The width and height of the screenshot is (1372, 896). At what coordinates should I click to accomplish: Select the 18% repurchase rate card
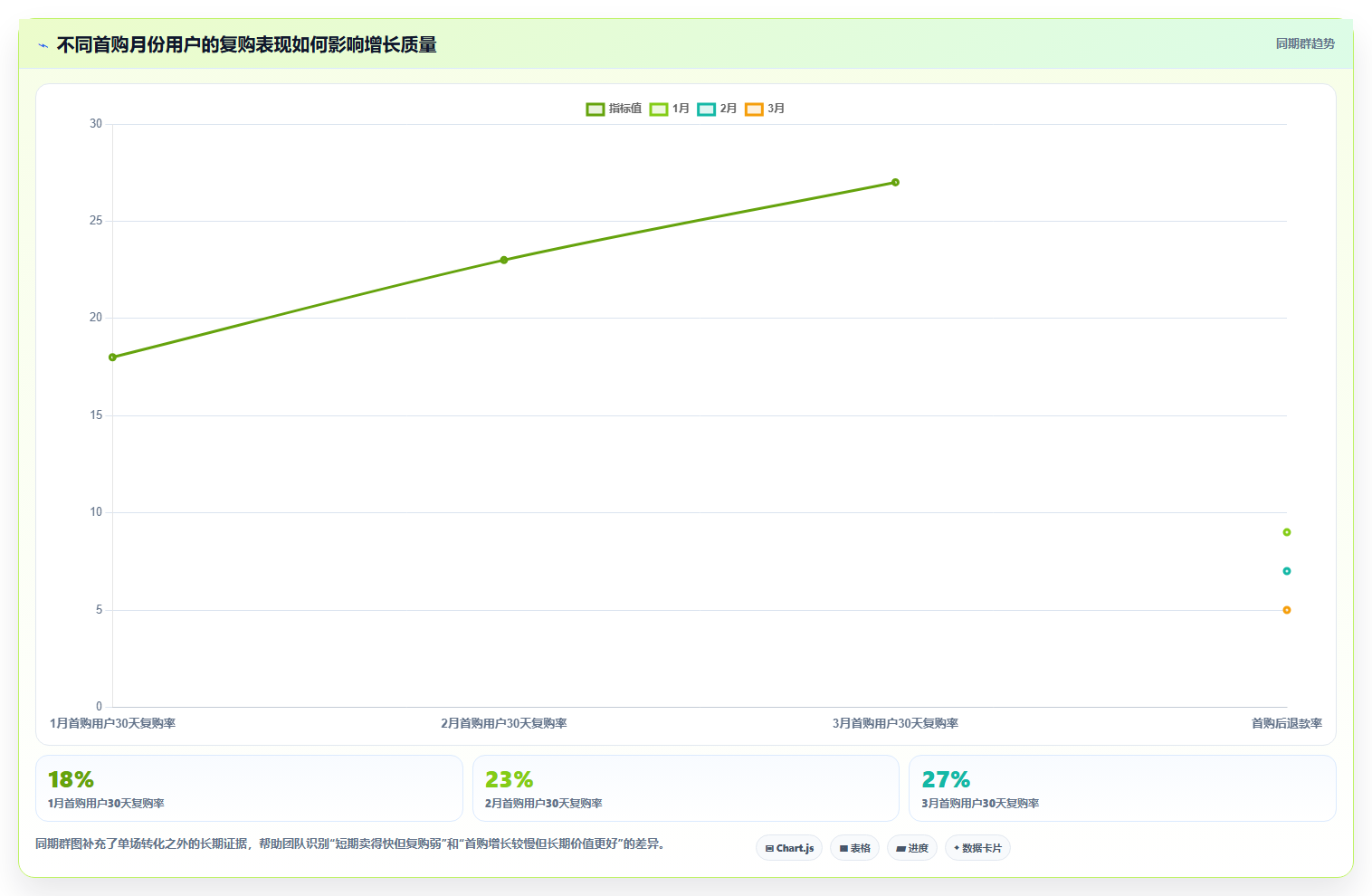click(249, 788)
